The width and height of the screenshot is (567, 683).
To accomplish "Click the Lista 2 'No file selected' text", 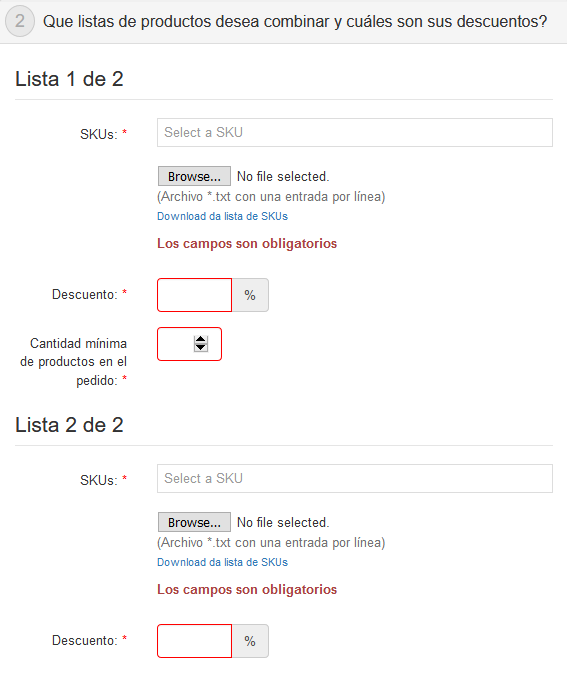I will [283, 522].
